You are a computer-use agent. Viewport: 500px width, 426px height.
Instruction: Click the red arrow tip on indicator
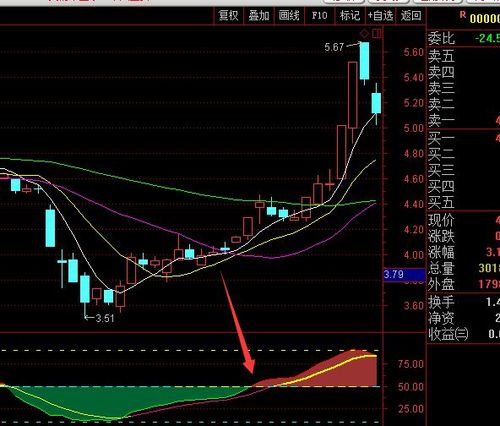[x=251, y=371]
